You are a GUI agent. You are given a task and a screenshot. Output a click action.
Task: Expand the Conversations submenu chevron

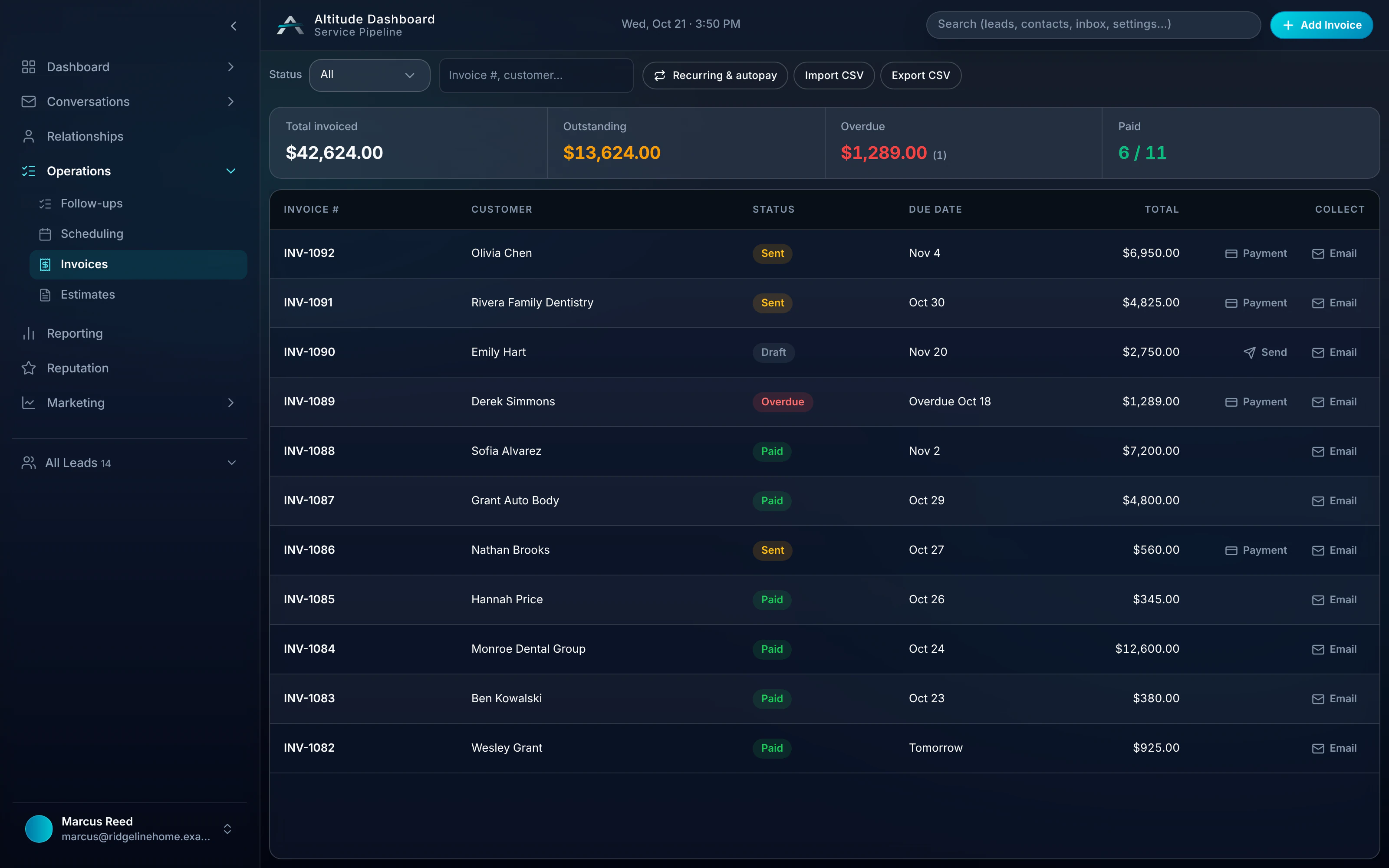click(231, 102)
